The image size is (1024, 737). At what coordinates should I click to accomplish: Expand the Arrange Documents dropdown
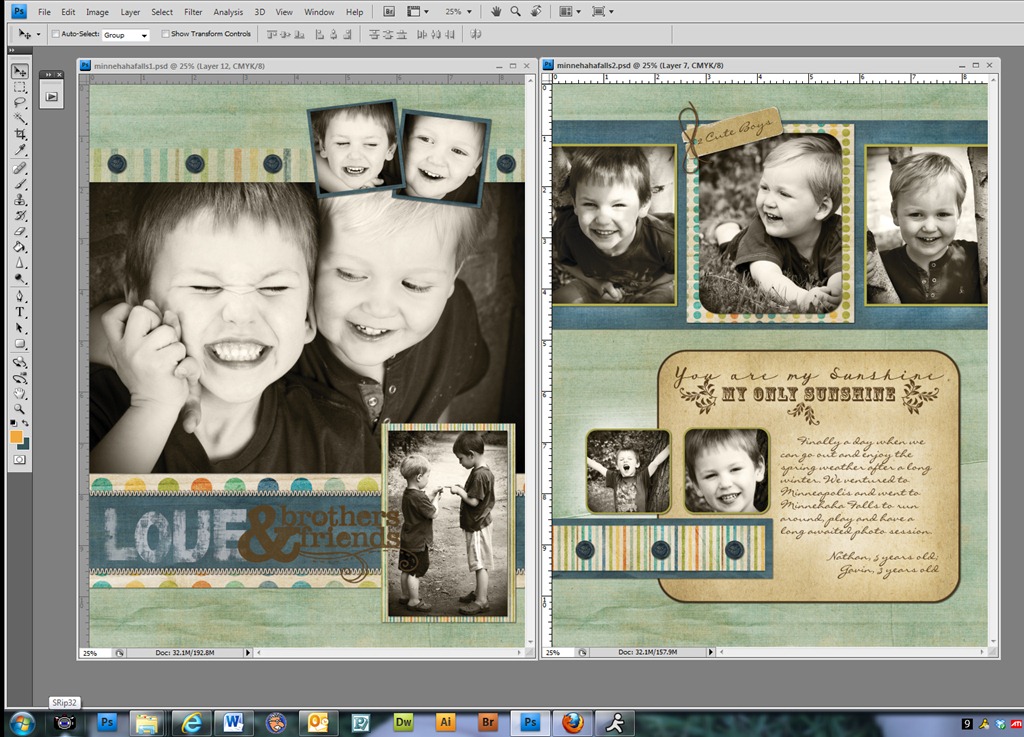point(569,12)
